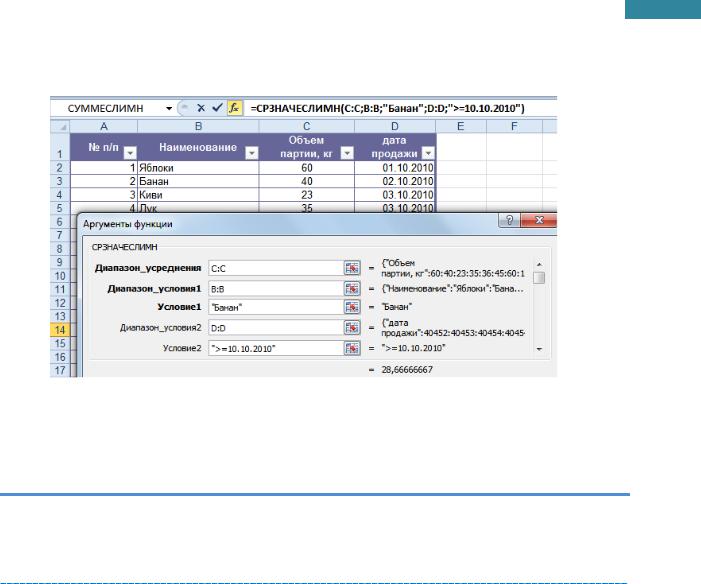The width and height of the screenshot is (701, 584).
Task: Confirm formula with the checkmark icon
Action: (x=217, y=108)
